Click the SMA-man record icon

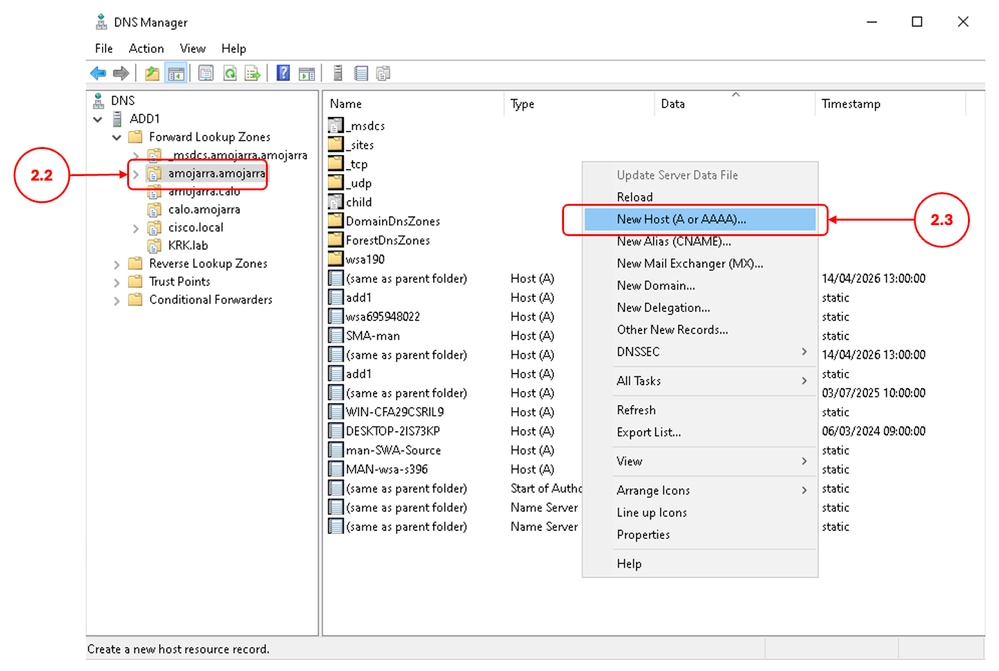click(x=336, y=336)
